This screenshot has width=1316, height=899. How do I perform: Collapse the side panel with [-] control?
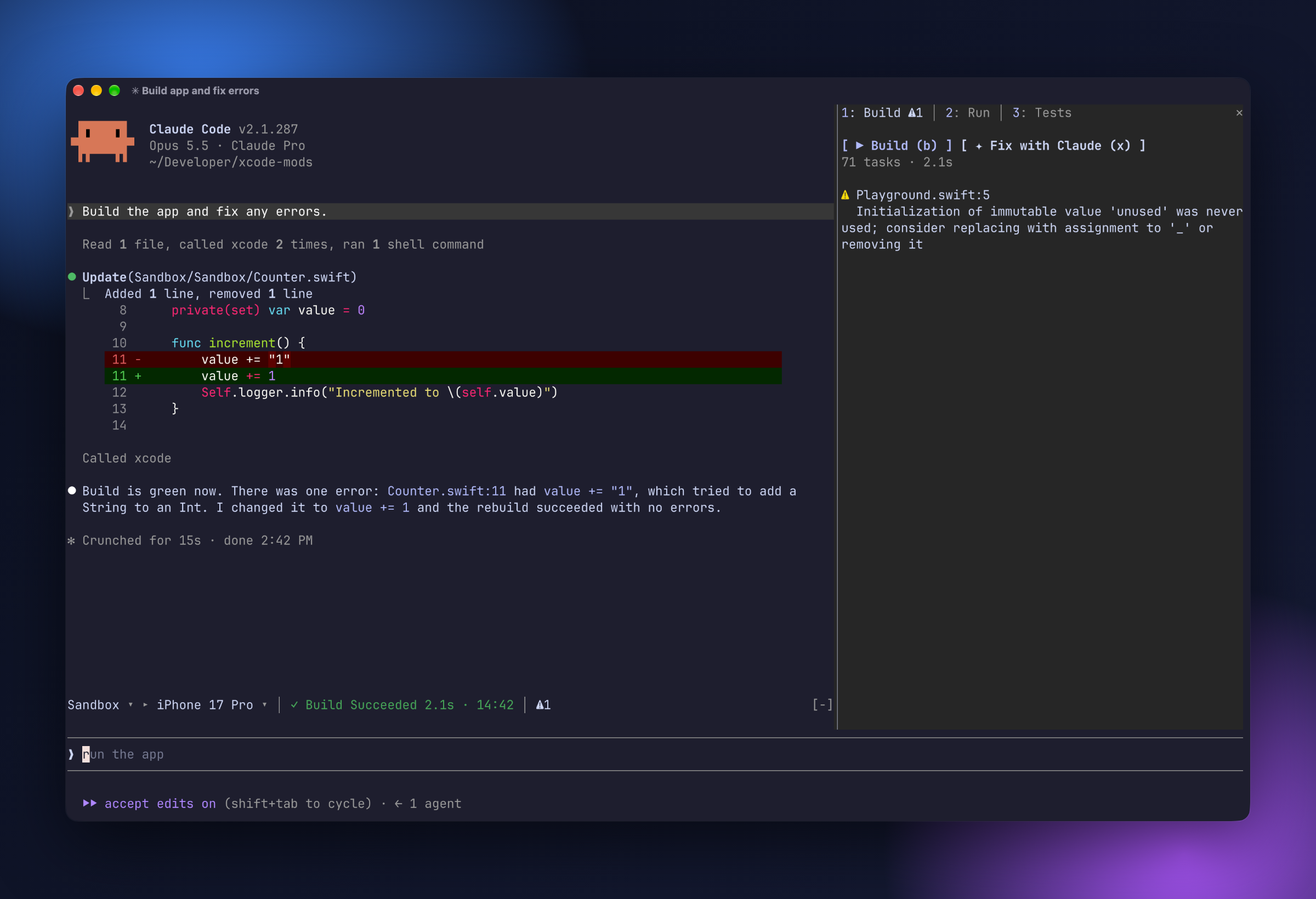pos(822,705)
